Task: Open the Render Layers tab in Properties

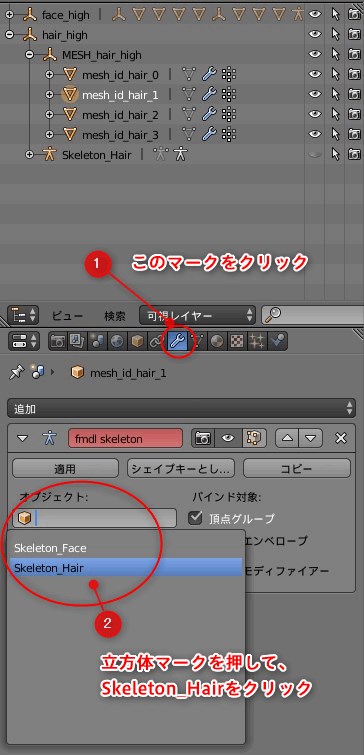Action: (x=77, y=341)
